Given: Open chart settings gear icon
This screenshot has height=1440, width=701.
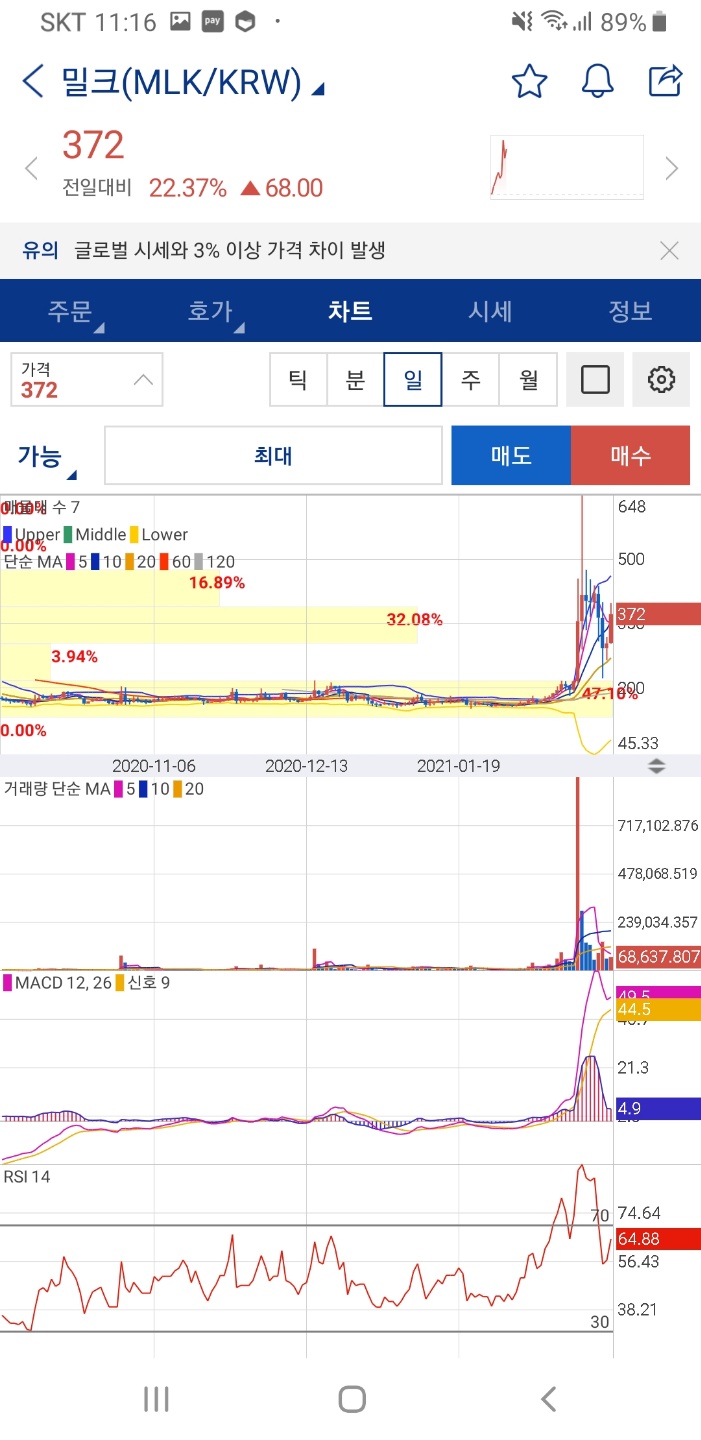Looking at the screenshot, I should coord(662,380).
